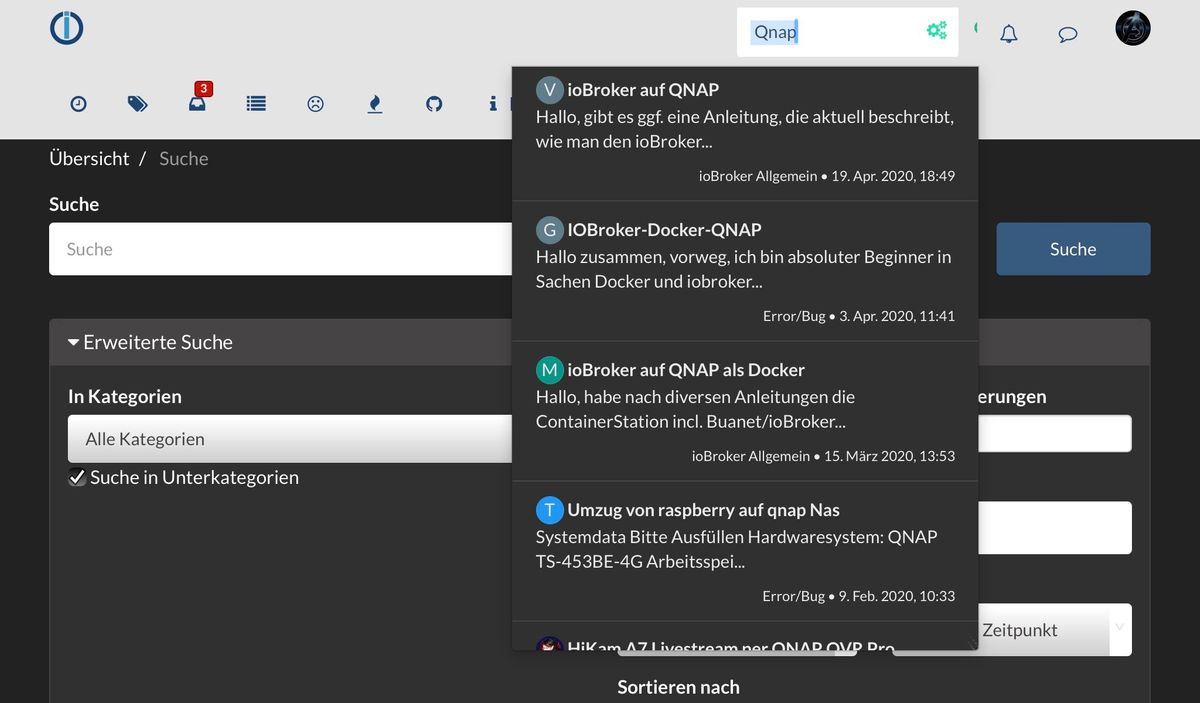Open search result ioBroker auf QNAP als Docker
The image size is (1200, 703).
pos(686,370)
